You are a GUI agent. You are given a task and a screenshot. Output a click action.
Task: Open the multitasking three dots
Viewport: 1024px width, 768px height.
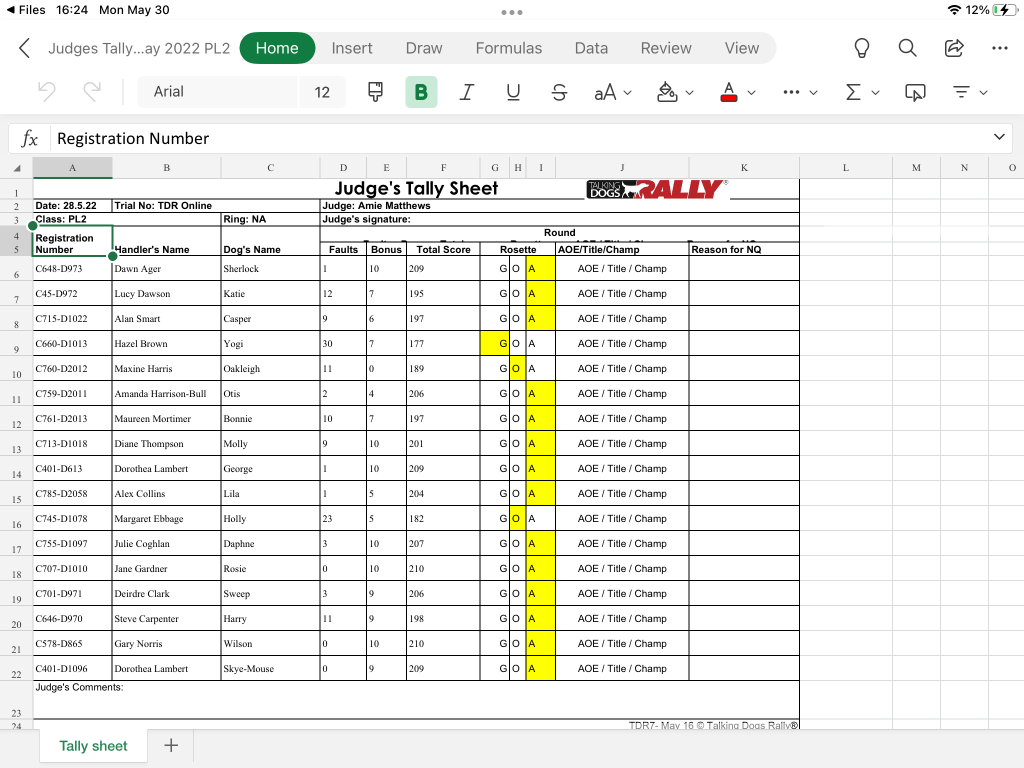point(512,12)
